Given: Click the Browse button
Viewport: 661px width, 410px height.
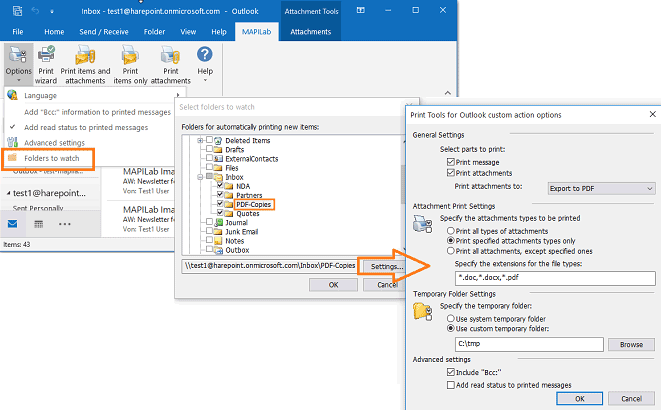Looking at the screenshot, I should (x=631, y=344).
